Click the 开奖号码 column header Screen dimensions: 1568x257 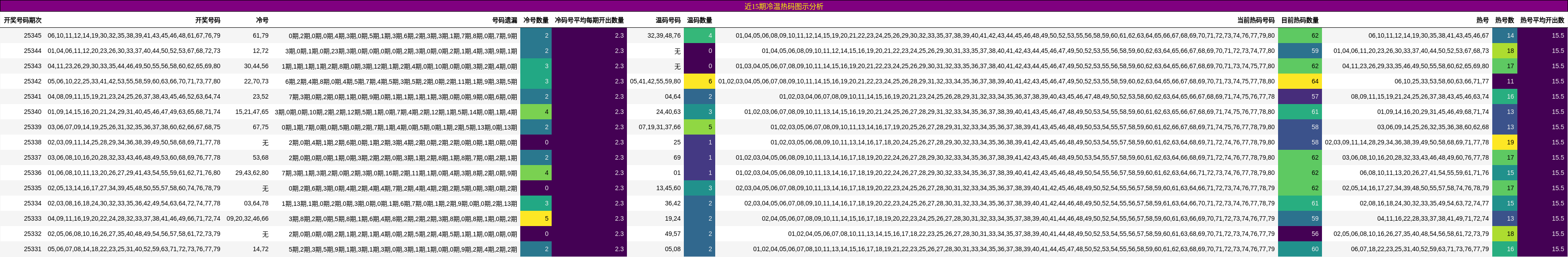[x=207, y=20]
